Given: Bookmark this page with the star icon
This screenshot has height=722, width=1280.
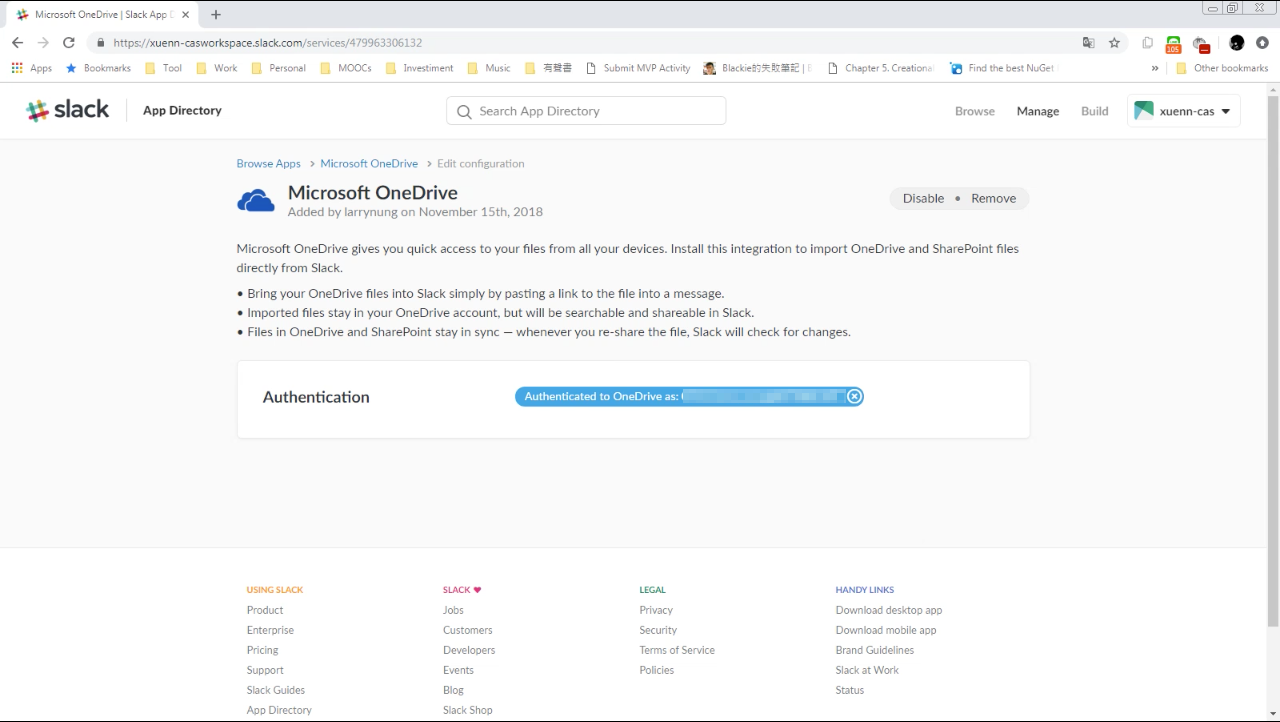Looking at the screenshot, I should pyautogui.click(x=1114, y=43).
